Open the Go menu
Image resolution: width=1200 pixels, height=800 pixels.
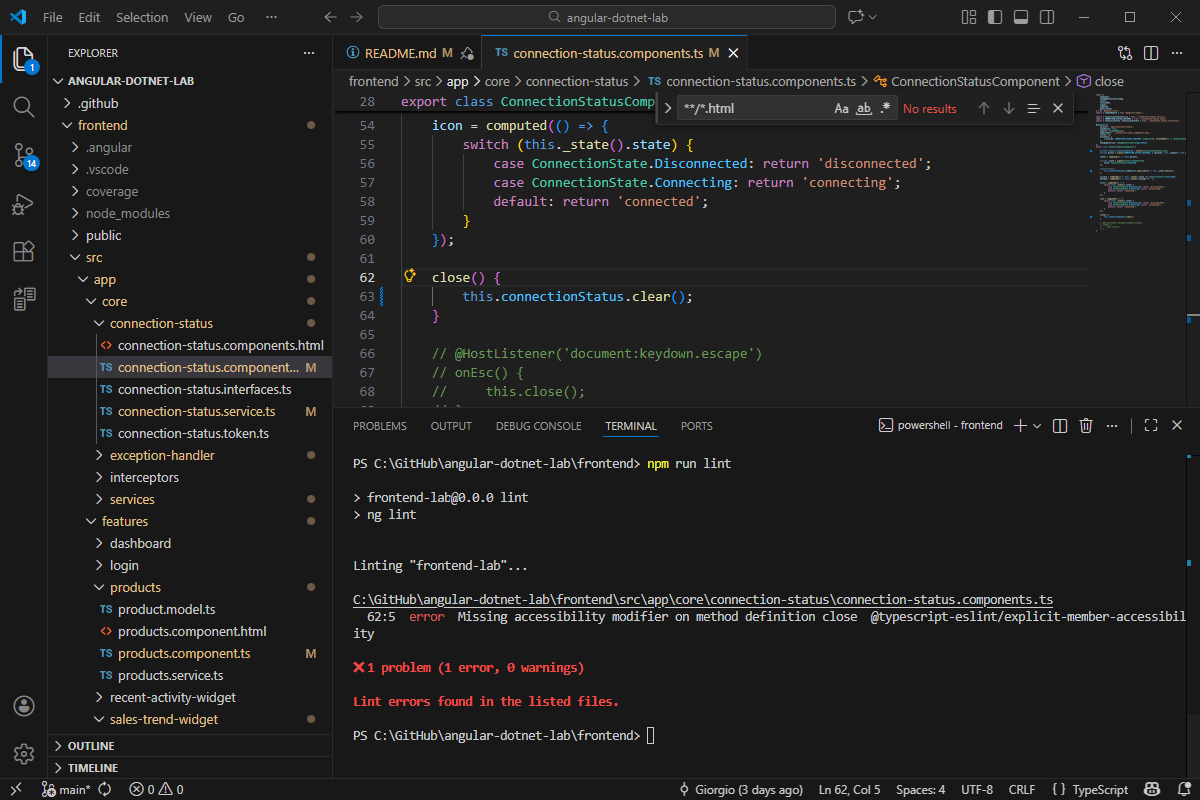(236, 17)
